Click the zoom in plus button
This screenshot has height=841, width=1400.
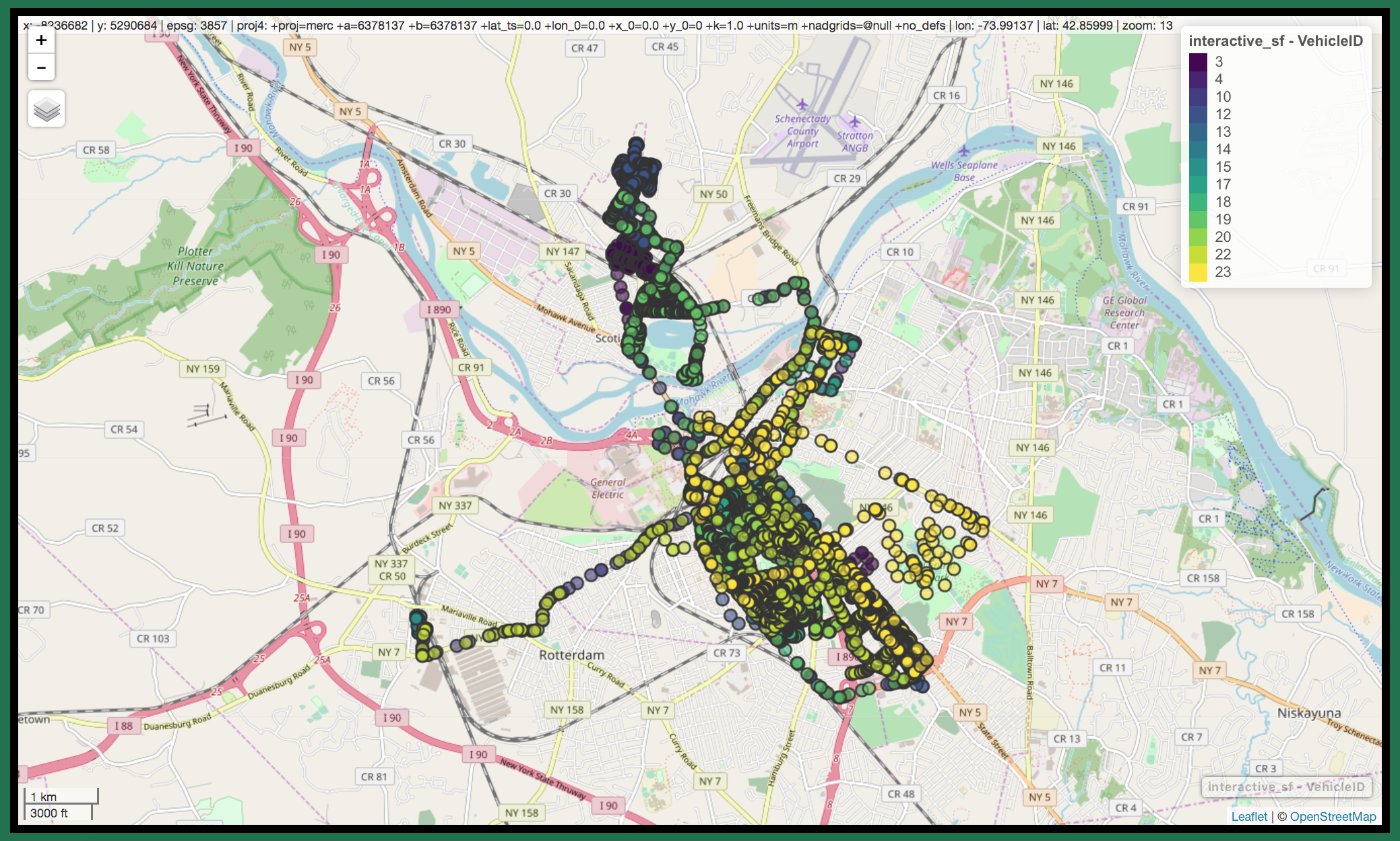click(x=41, y=40)
